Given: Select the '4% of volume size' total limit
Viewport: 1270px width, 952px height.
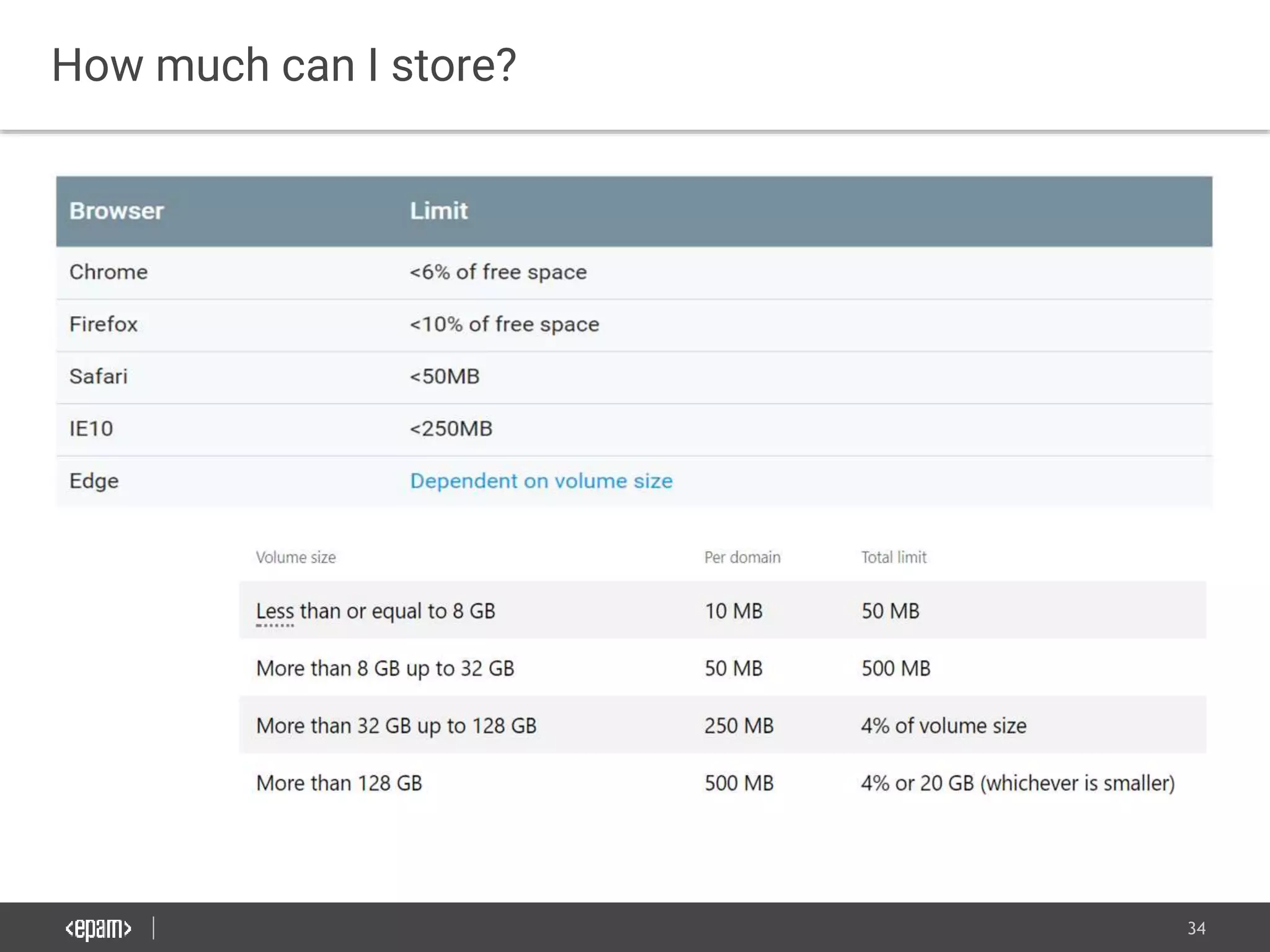Looking at the screenshot, I should point(944,726).
